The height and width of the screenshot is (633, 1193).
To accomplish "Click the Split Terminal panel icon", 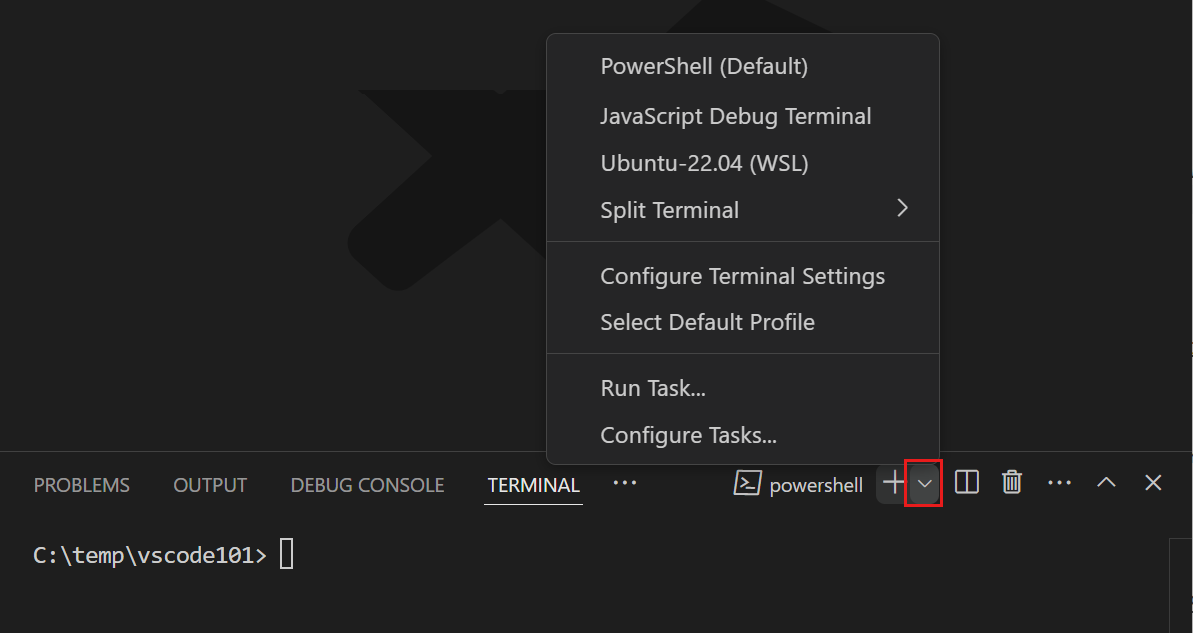I will point(966,483).
